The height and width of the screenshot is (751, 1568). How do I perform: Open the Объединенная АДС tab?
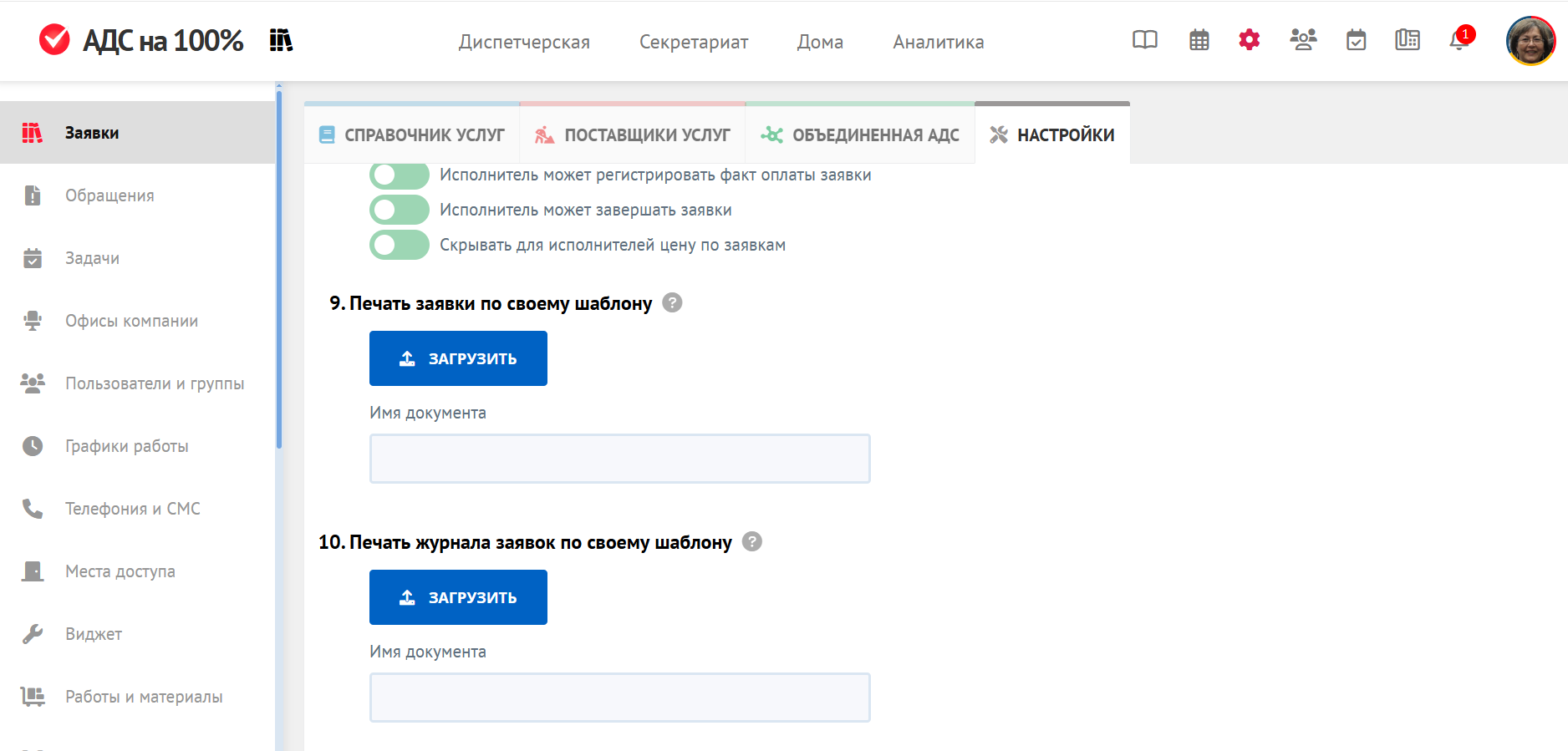pos(860,134)
